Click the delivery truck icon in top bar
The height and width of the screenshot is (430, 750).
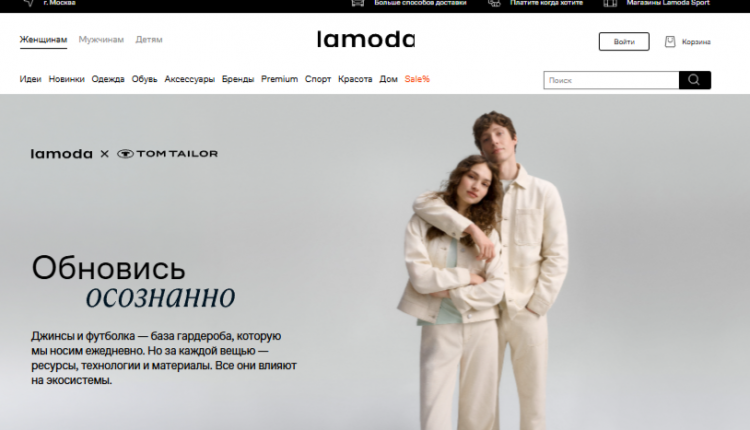pos(358,3)
